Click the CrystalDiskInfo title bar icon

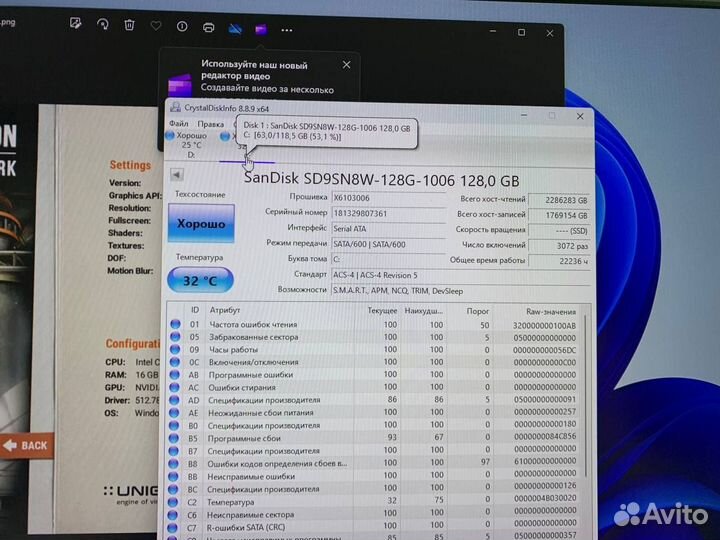[x=175, y=107]
